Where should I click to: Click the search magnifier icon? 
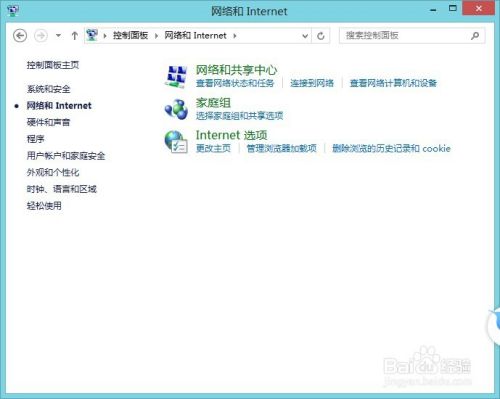click(475, 35)
